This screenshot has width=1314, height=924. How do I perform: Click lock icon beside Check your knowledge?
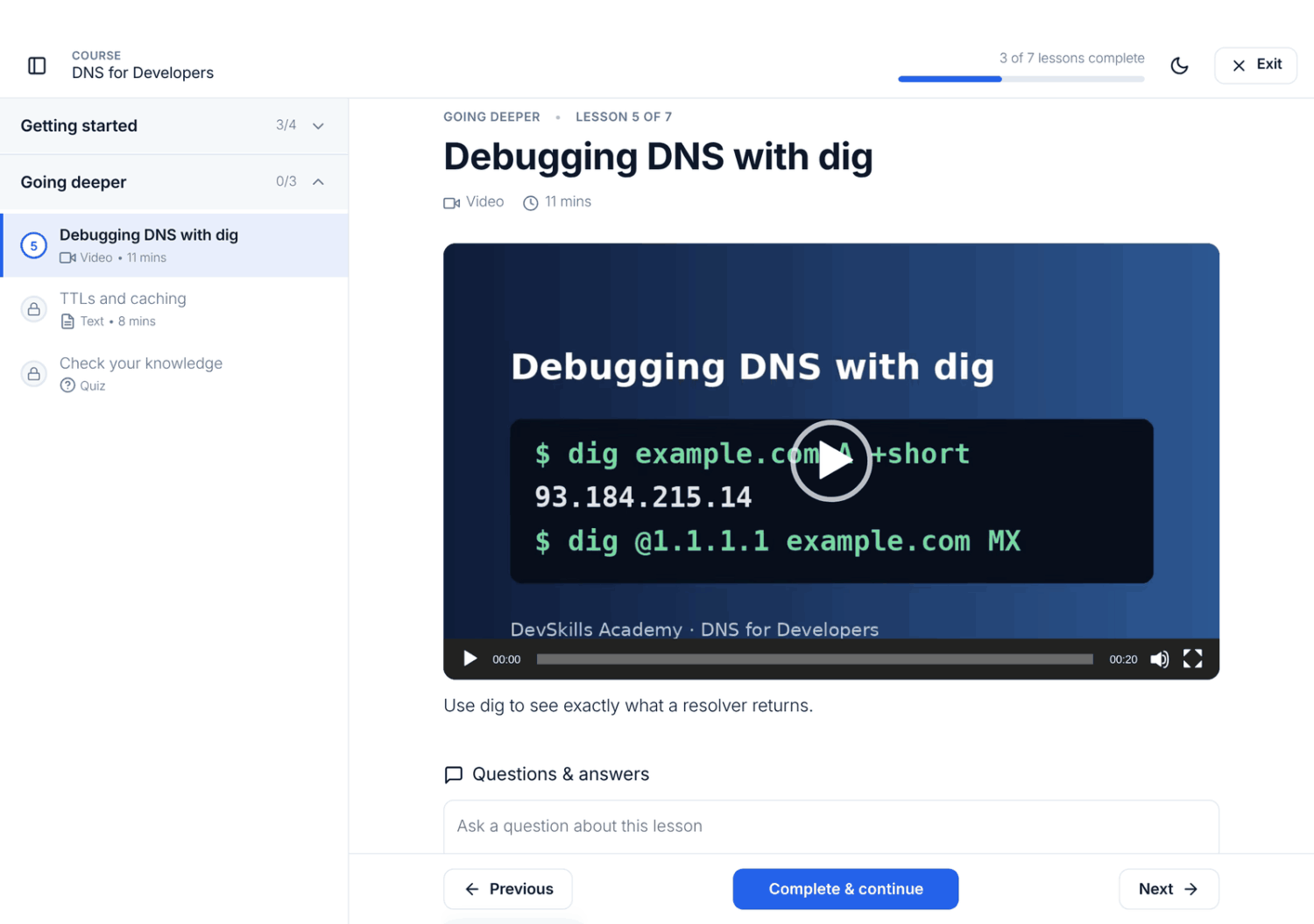tap(33, 374)
